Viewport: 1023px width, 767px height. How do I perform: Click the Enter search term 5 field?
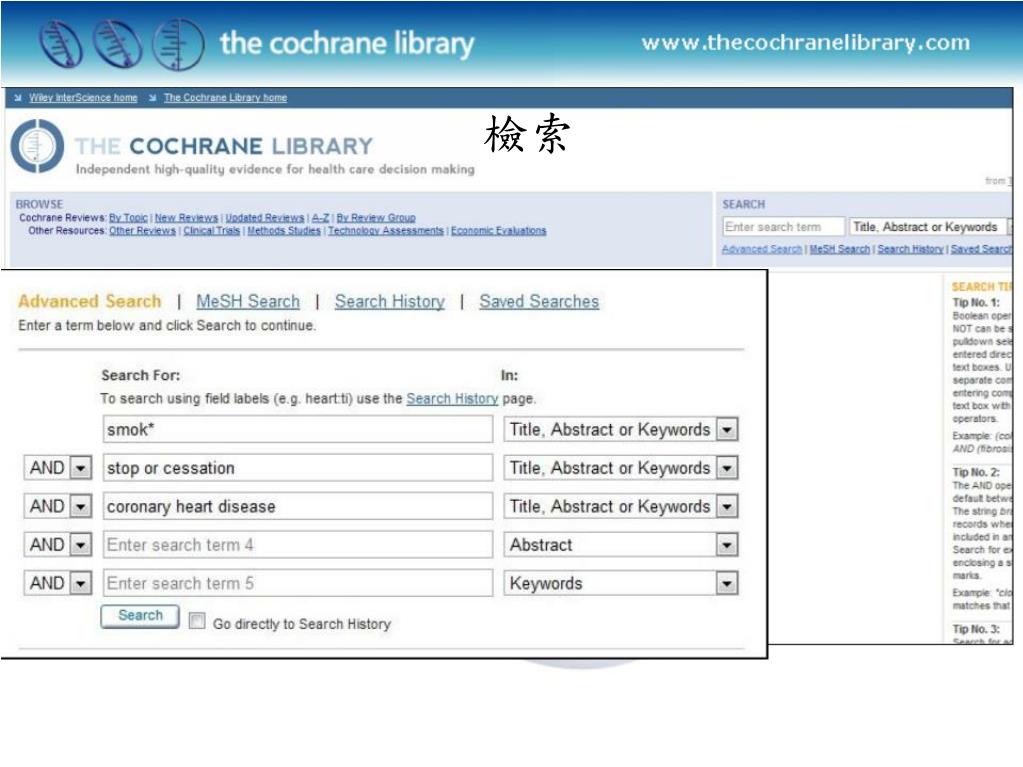pyautogui.click(x=298, y=584)
